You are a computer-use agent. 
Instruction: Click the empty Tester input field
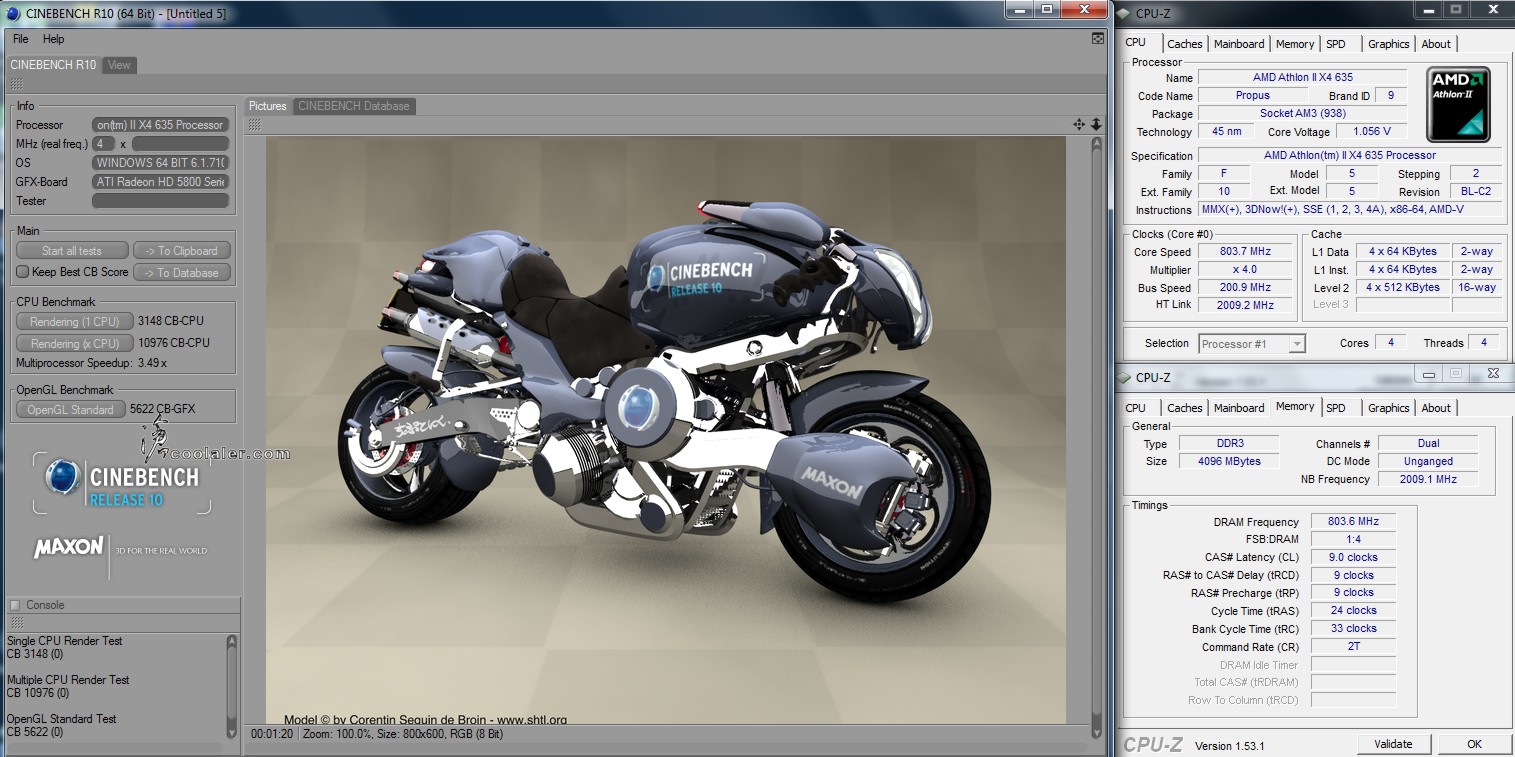coord(161,201)
